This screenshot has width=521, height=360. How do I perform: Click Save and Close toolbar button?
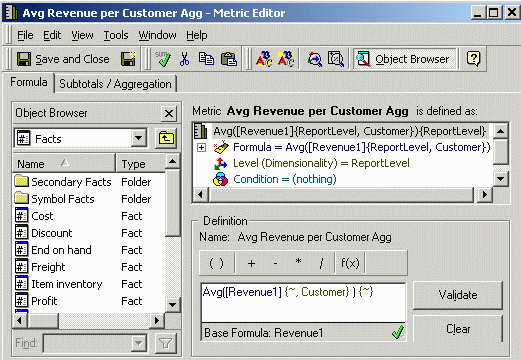point(63,59)
